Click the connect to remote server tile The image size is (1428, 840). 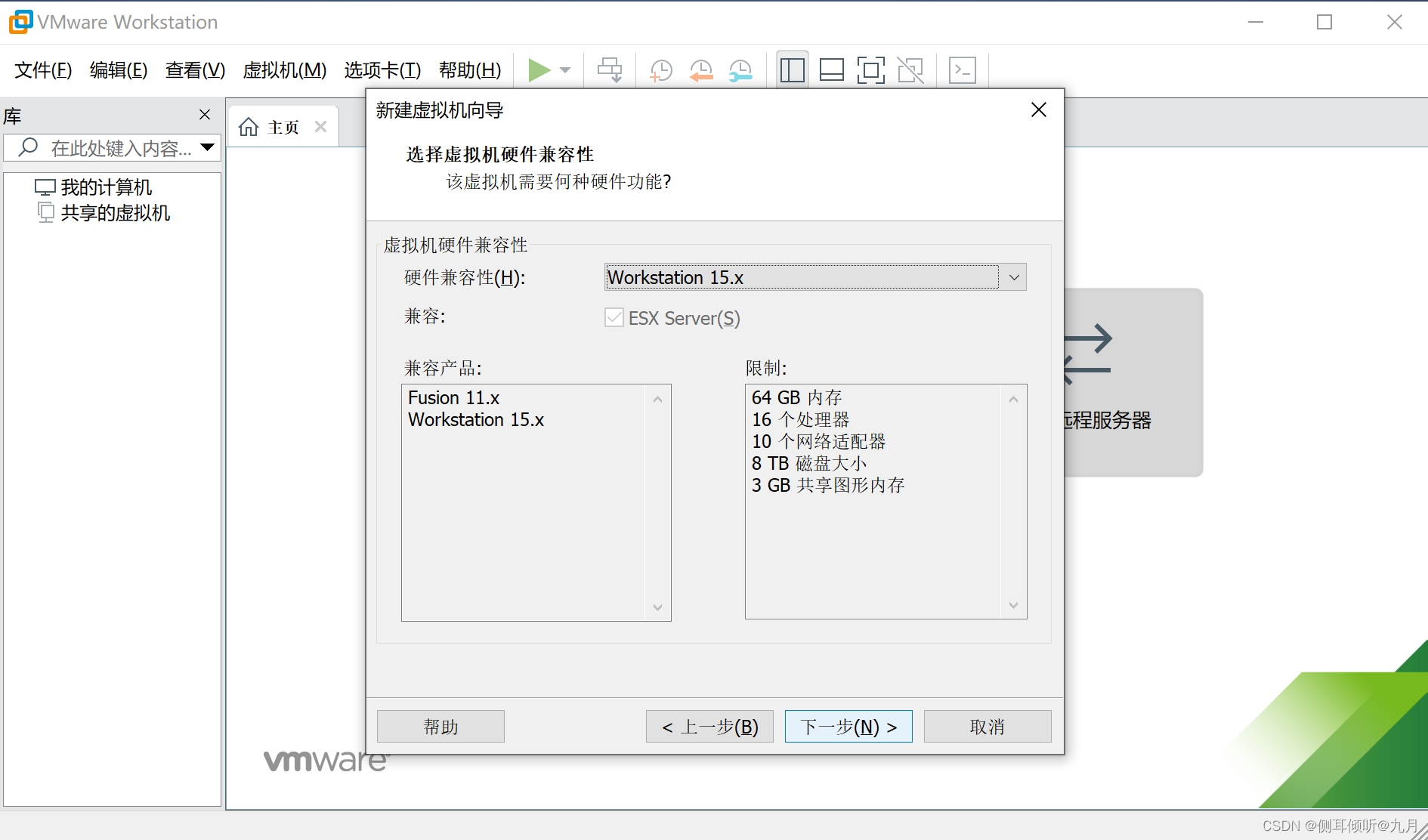click(x=1133, y=382)
